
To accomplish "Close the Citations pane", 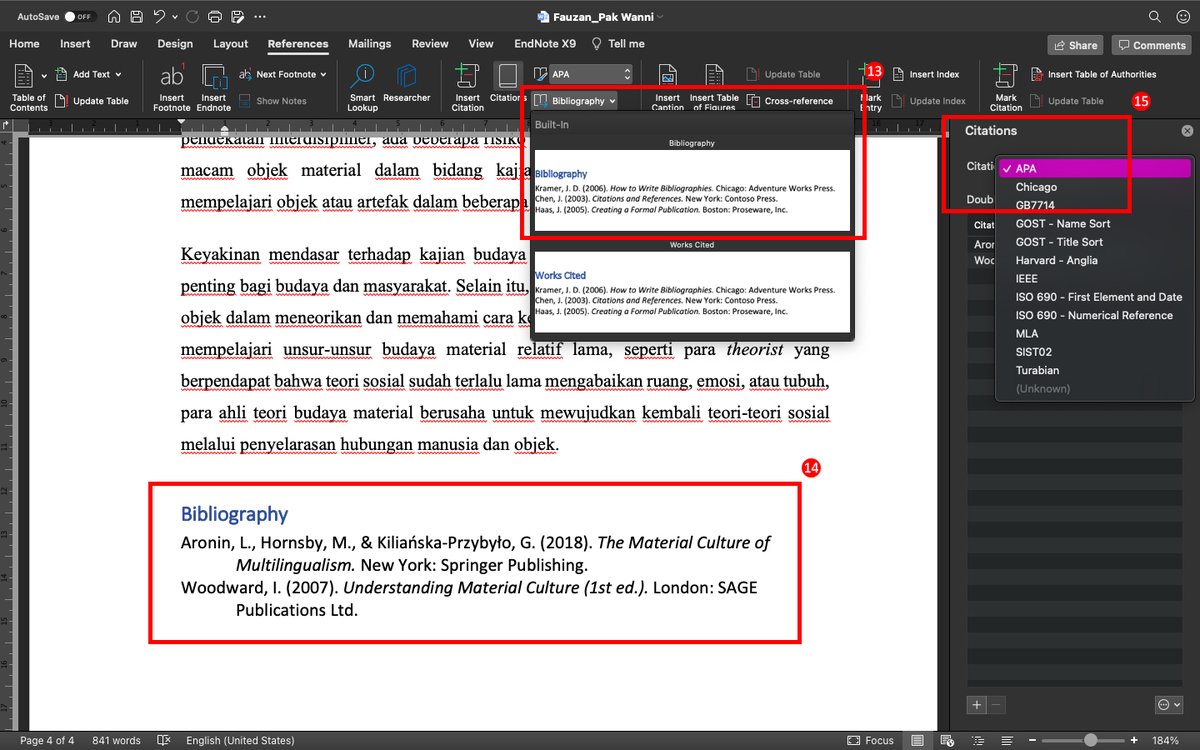I will click(1187, 131).
